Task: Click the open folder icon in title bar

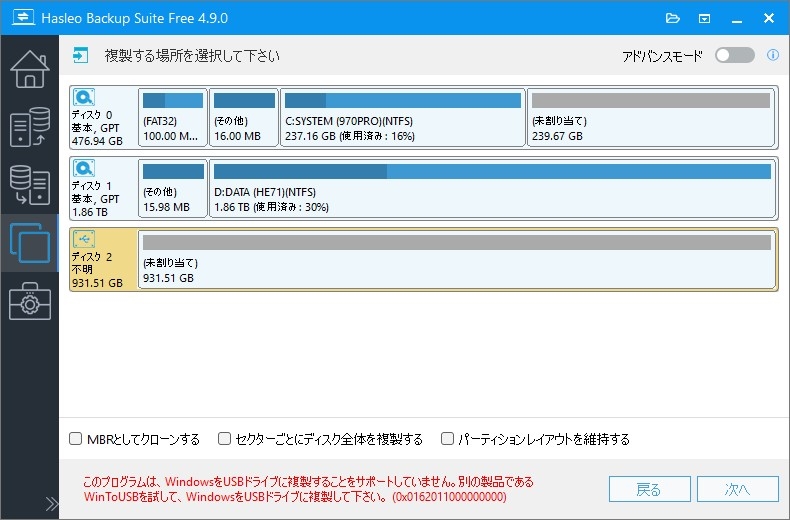Action: [673, 19]
